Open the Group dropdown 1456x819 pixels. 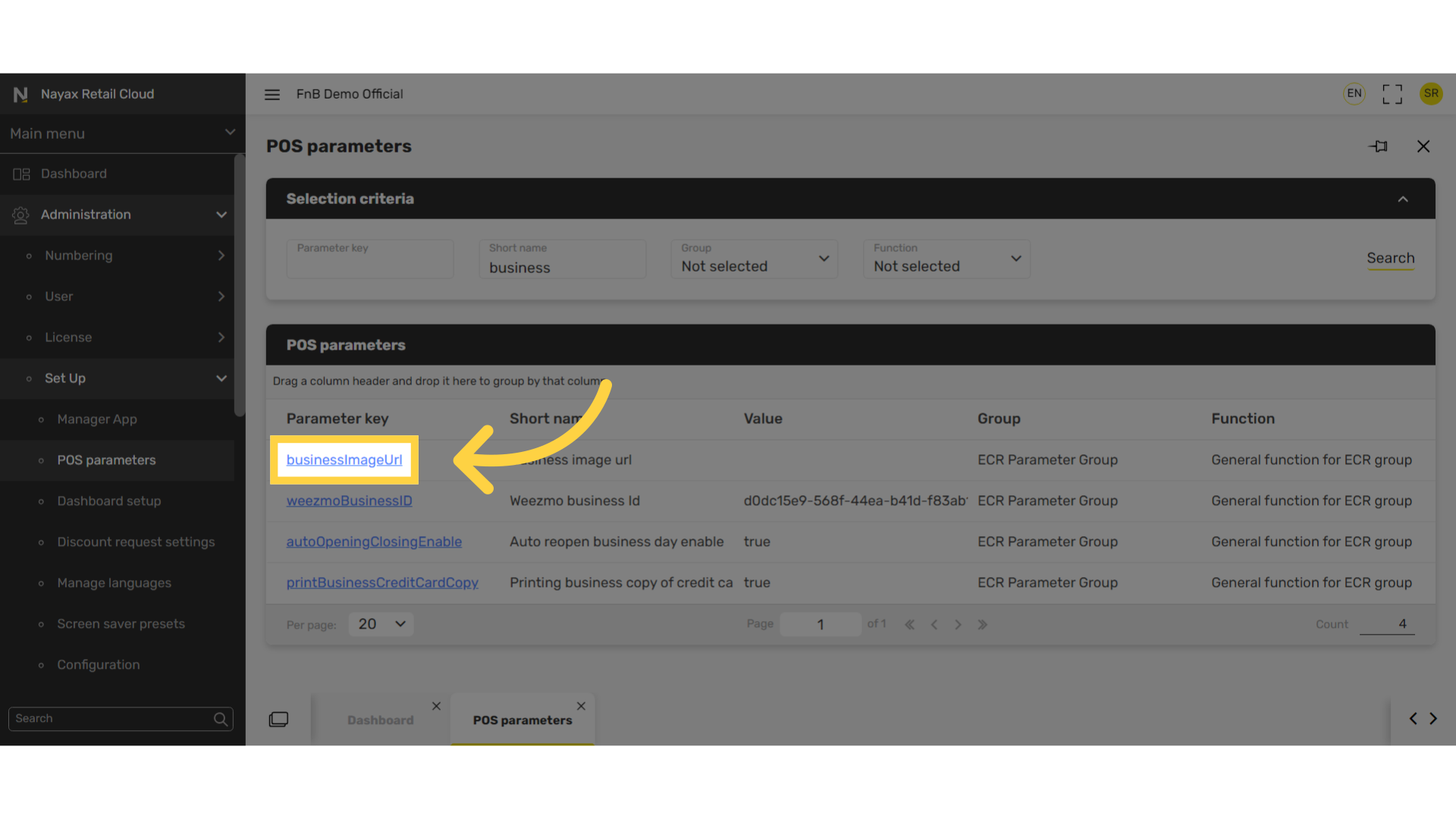(x=755, y=259)
